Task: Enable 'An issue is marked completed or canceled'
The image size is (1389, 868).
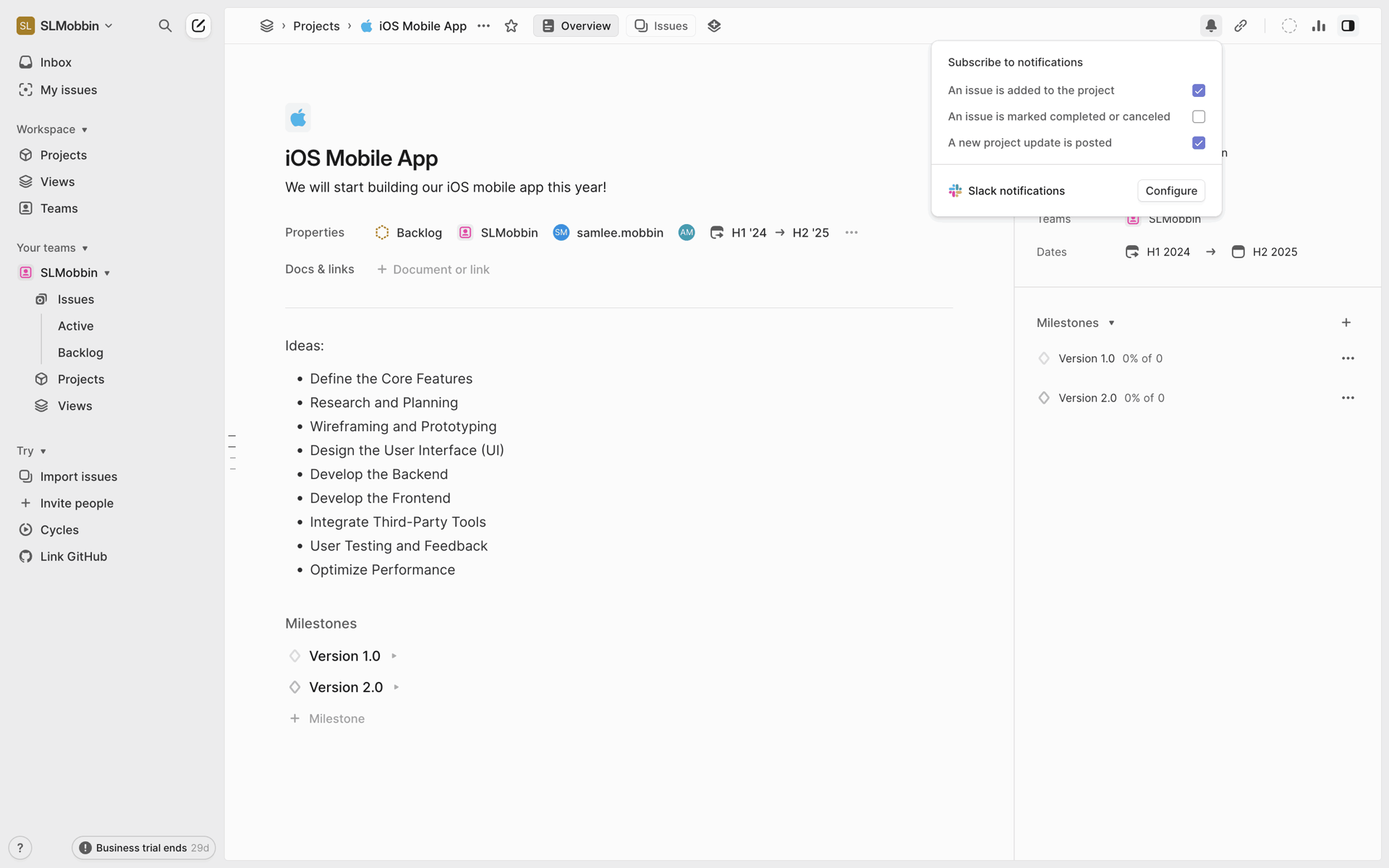Action: 1199,116
